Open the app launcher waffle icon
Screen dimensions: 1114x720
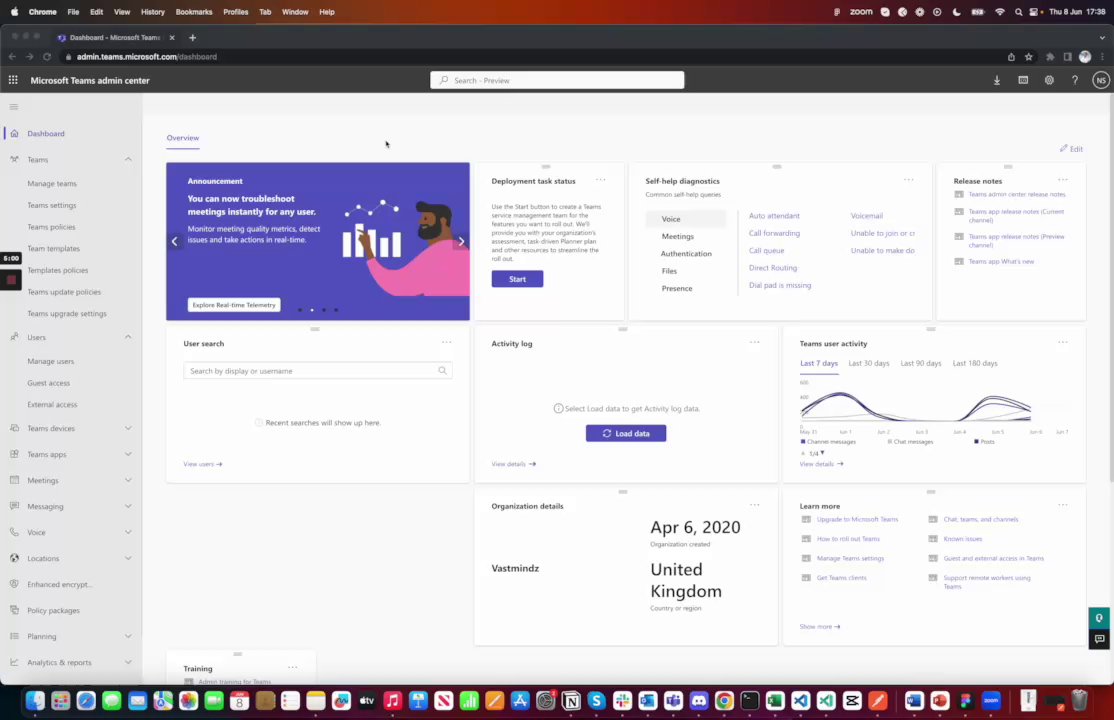13,80
